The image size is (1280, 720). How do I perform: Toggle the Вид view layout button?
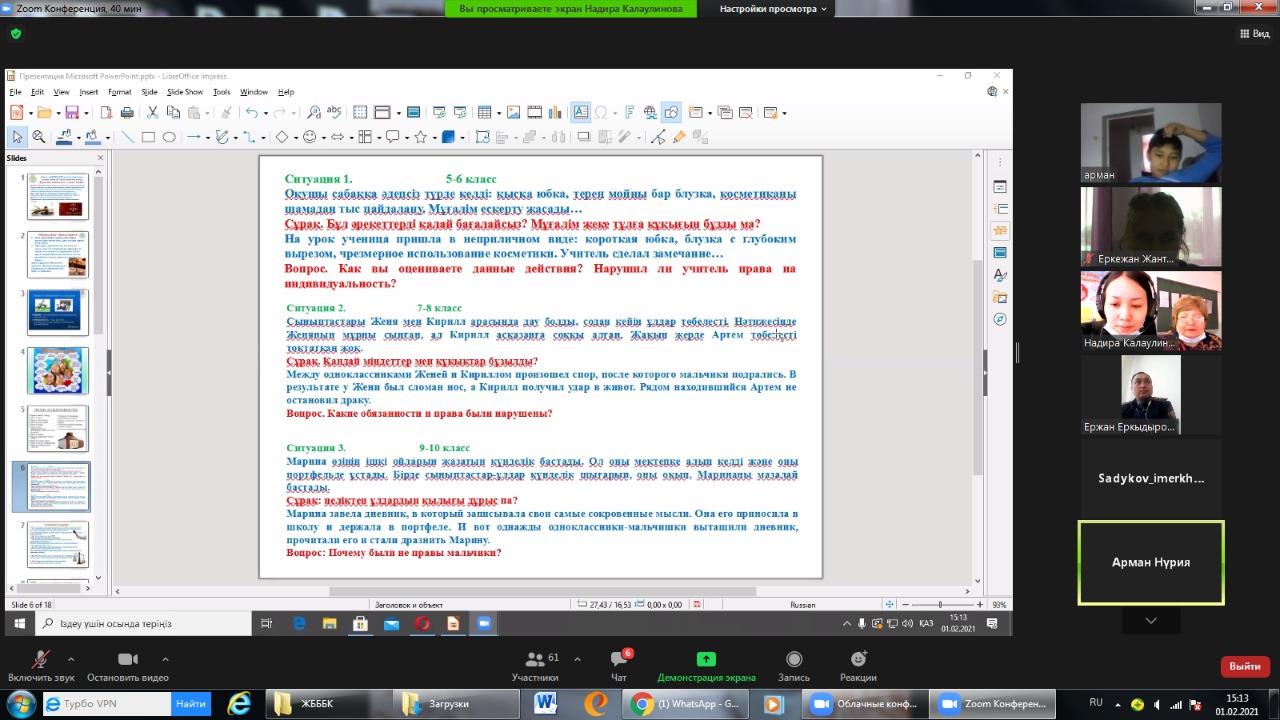point(1254,33)
